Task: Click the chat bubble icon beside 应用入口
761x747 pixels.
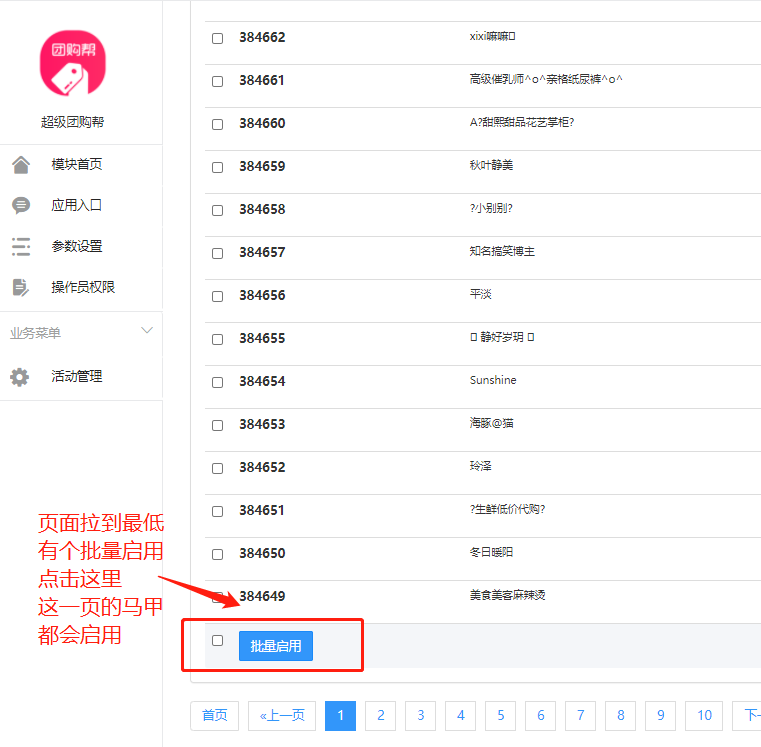Action: 21,206
